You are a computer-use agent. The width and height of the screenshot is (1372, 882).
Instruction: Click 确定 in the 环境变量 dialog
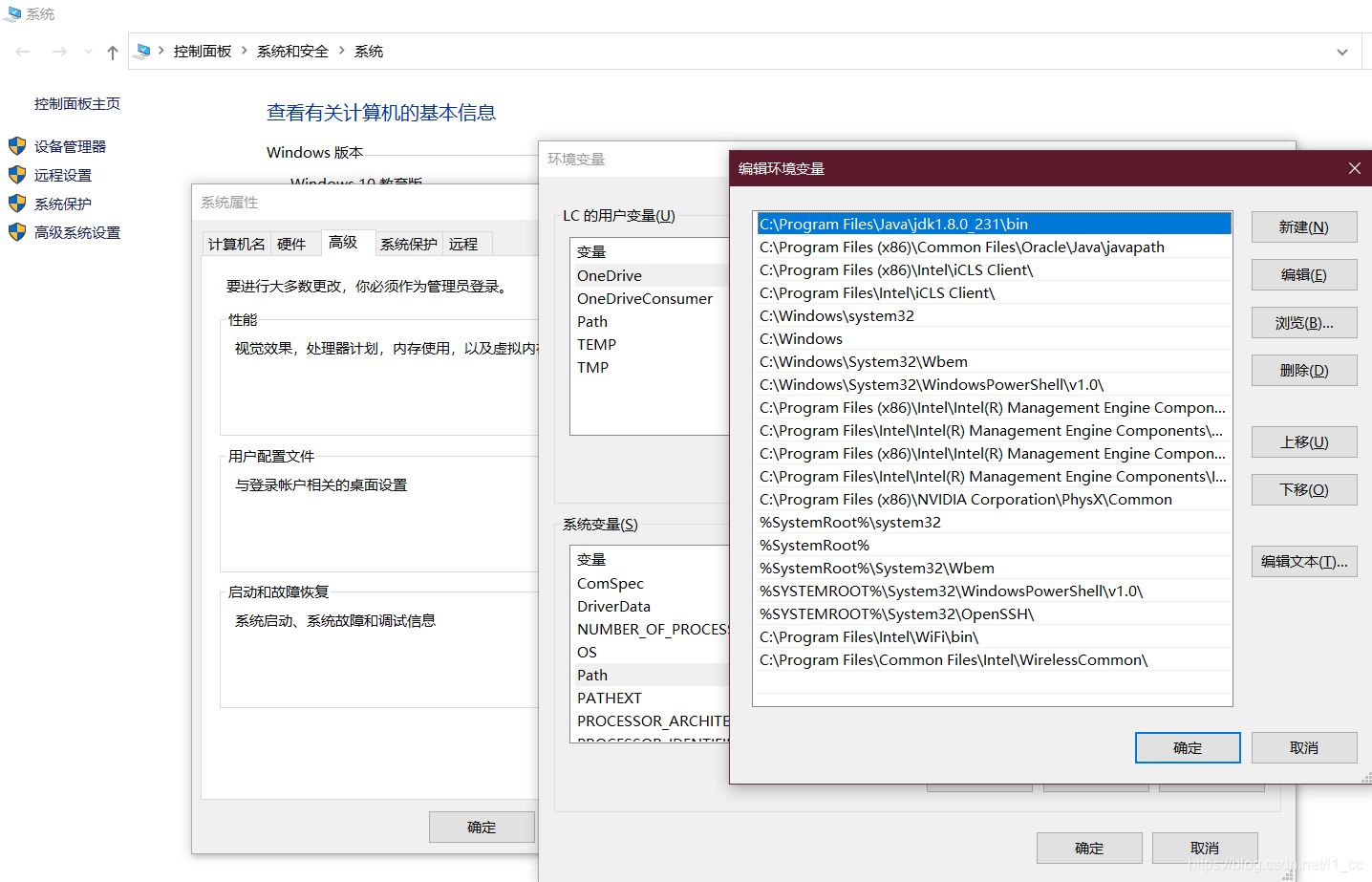click(1089, 848)
